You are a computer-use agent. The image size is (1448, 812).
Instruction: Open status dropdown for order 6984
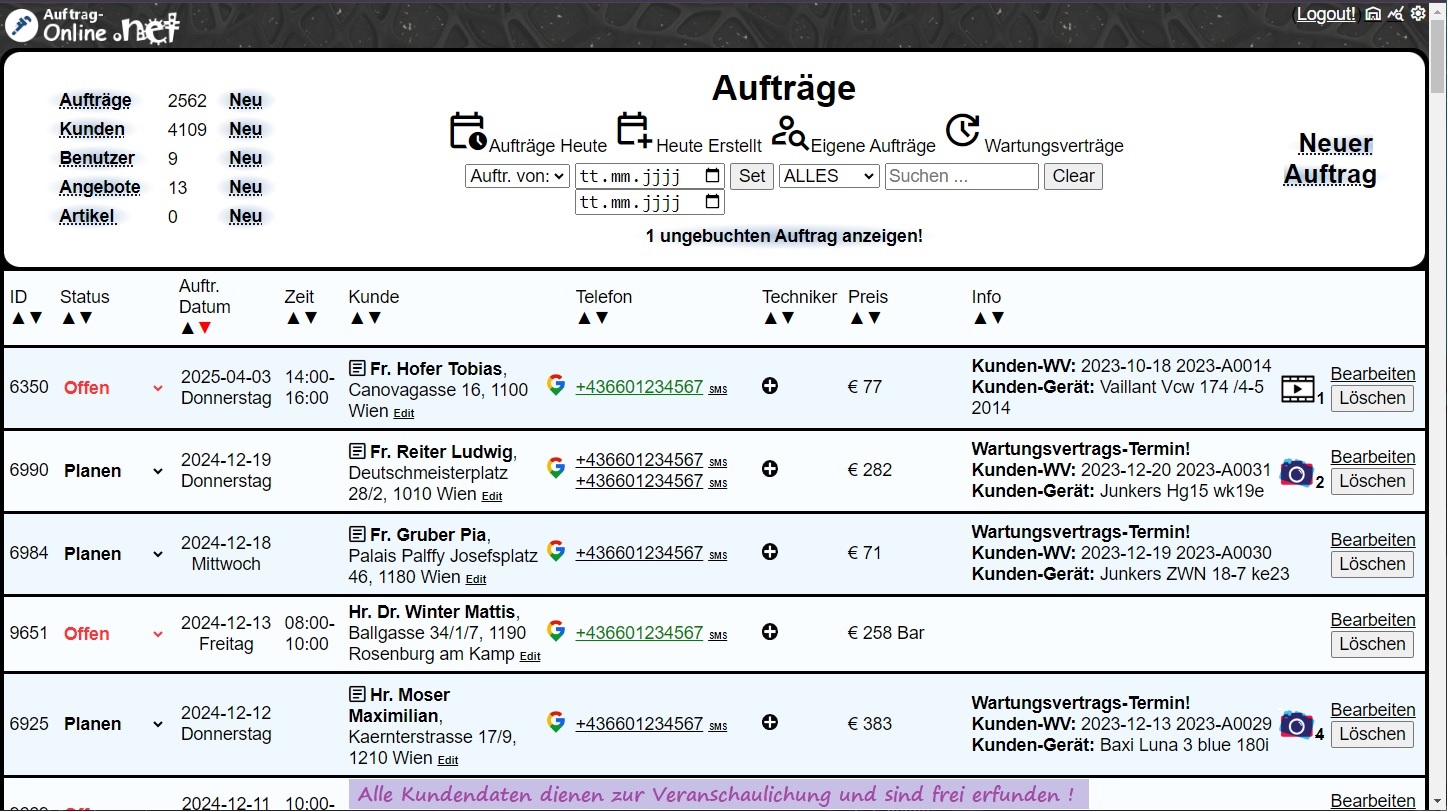(158, 554)
